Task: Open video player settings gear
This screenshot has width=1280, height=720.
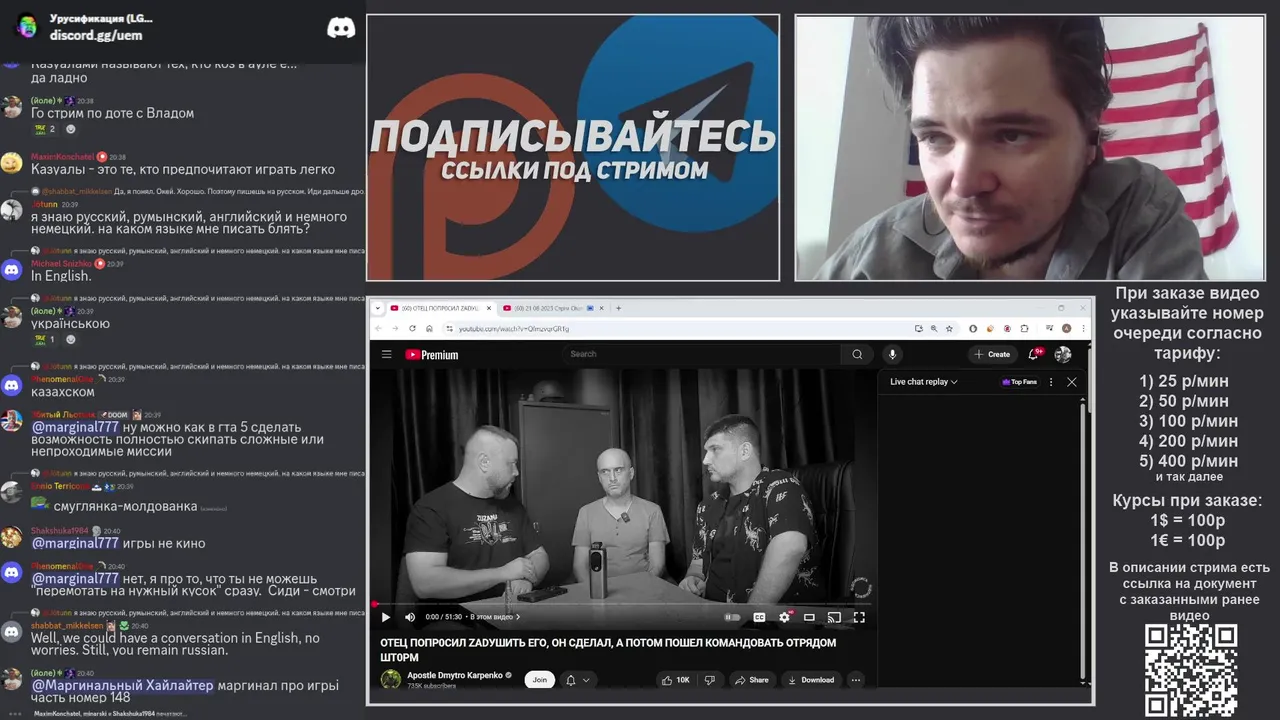Action: (x=784, y=617)
